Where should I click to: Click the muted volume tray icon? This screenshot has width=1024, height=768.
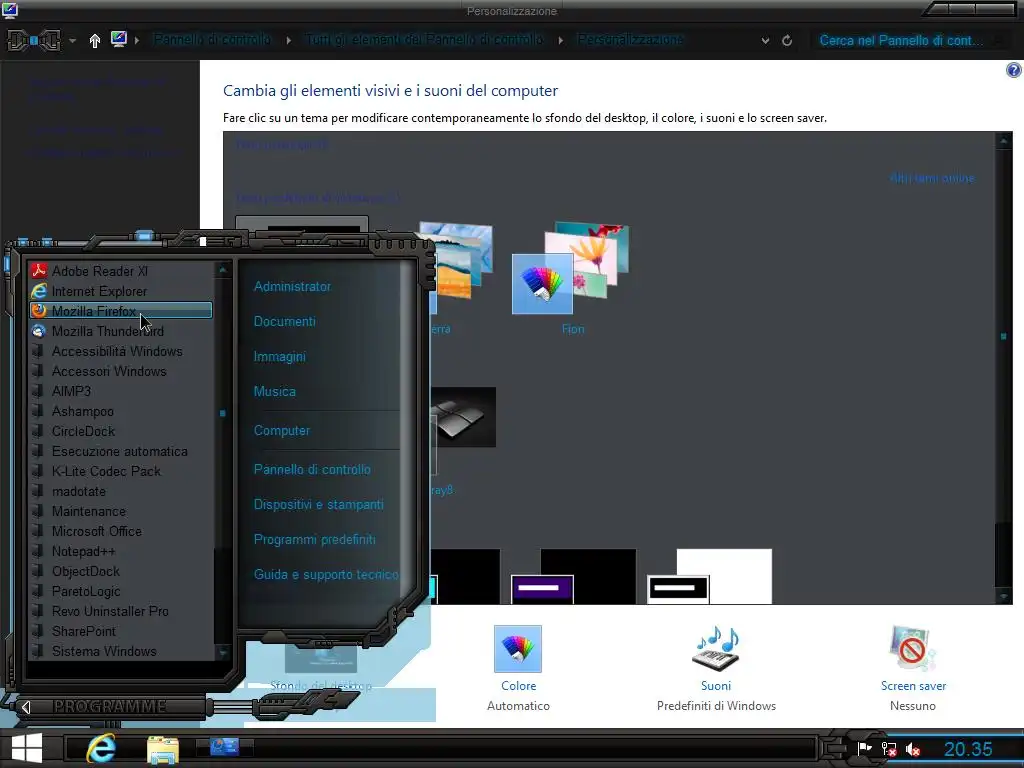913,749
